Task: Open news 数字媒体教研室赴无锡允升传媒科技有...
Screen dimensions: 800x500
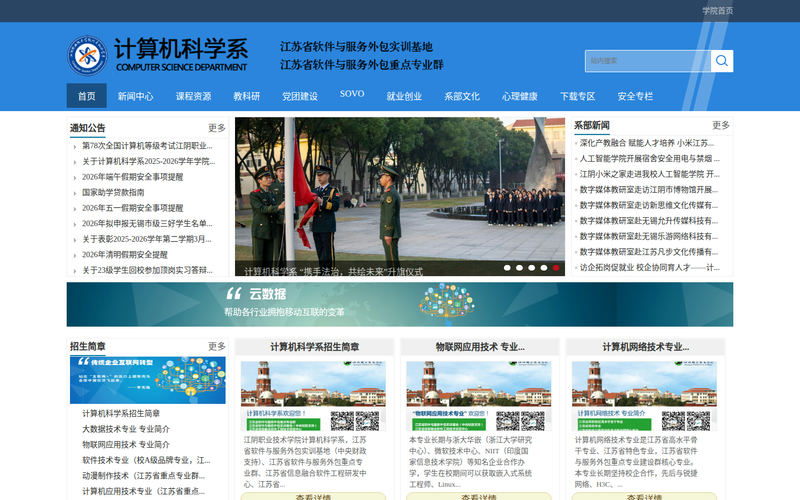Action: pos(649,221)
